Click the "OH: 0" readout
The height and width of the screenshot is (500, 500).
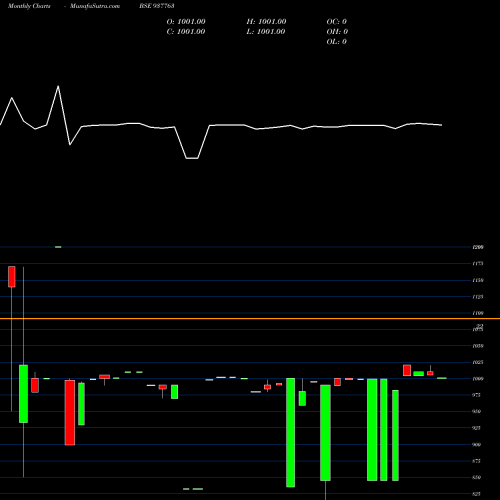click(x=337, y=32)
